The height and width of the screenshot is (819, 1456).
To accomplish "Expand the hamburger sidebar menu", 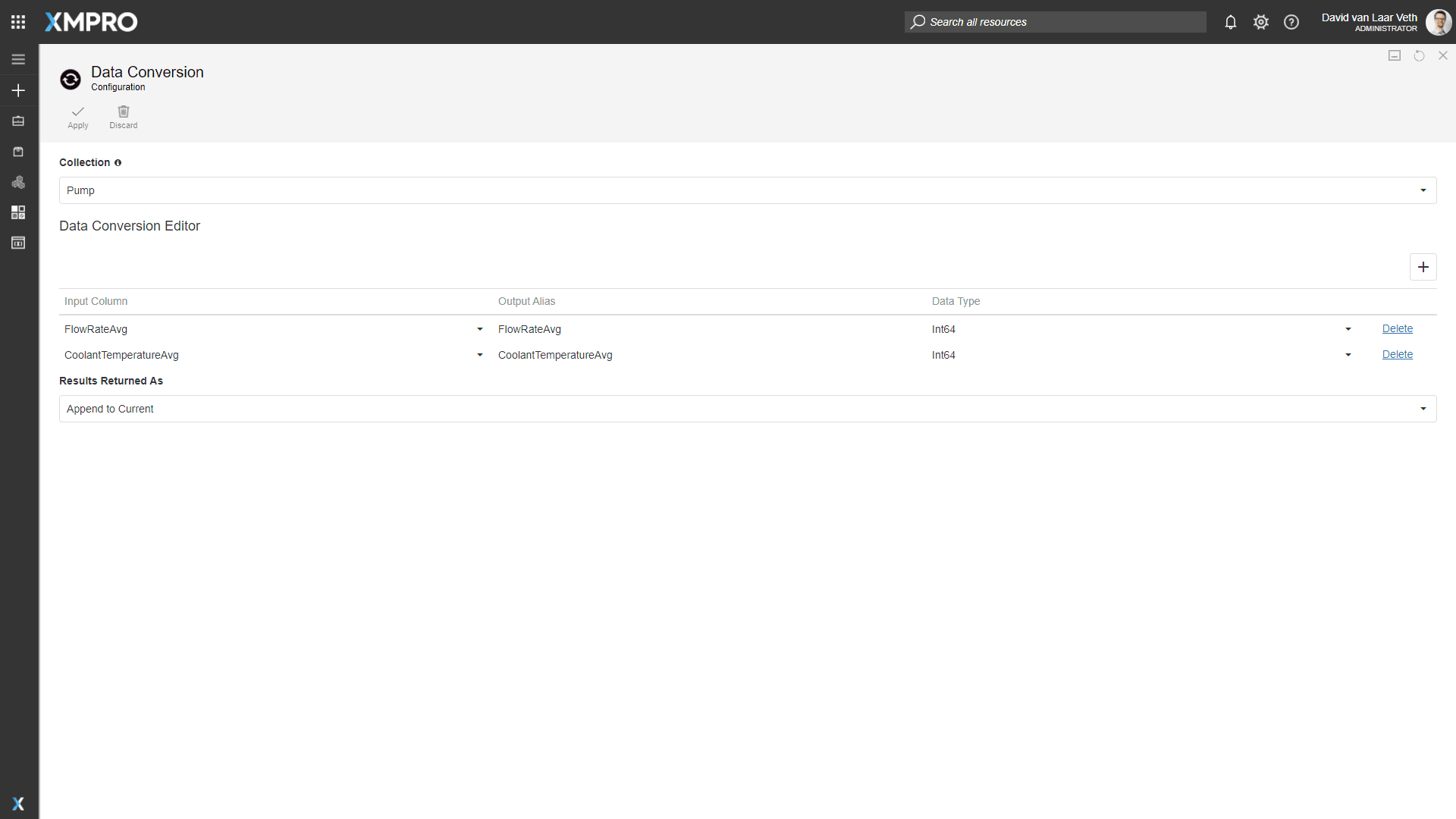I will 18,59.
